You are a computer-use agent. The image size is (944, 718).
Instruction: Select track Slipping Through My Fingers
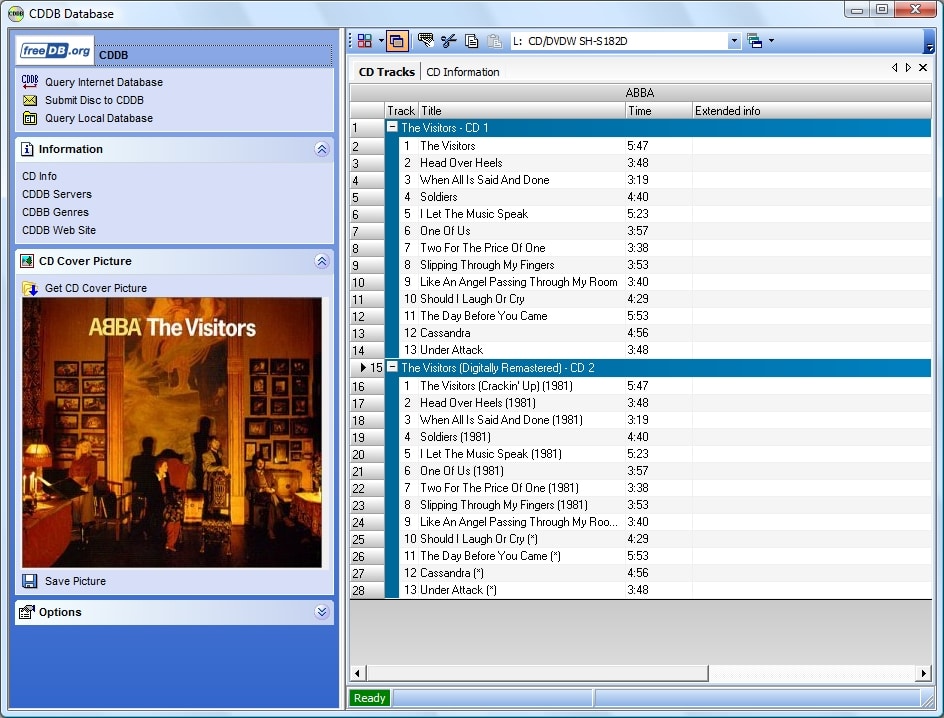(x=487, y=265)
